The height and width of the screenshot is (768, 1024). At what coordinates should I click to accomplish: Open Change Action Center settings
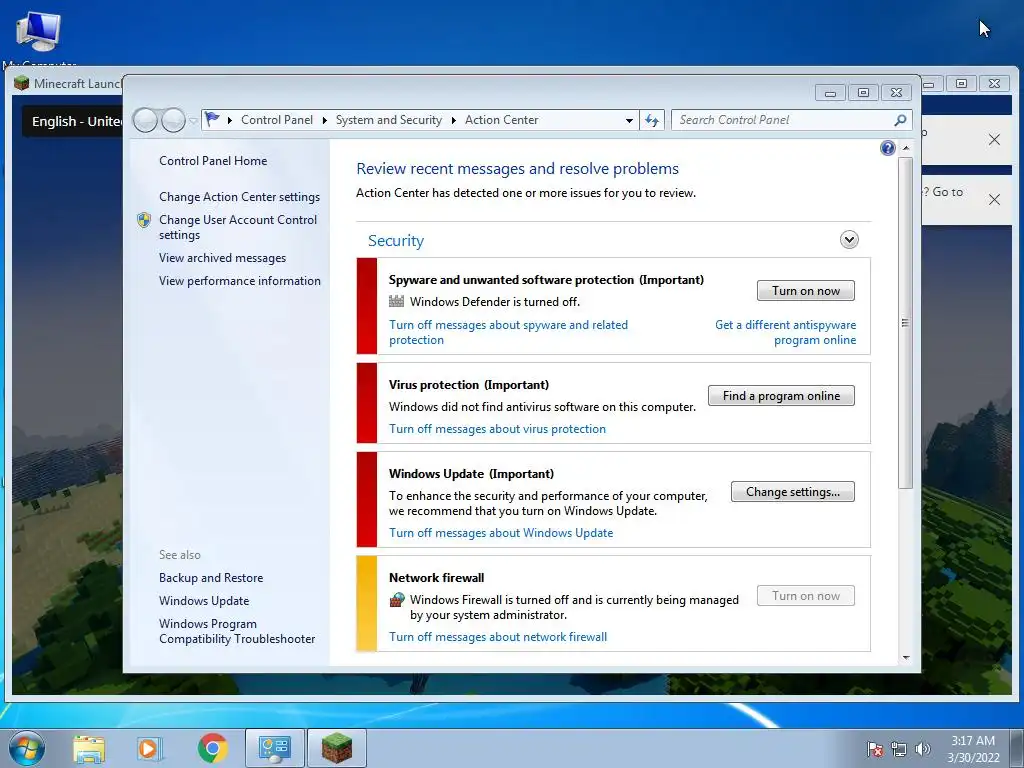(239, 197)
